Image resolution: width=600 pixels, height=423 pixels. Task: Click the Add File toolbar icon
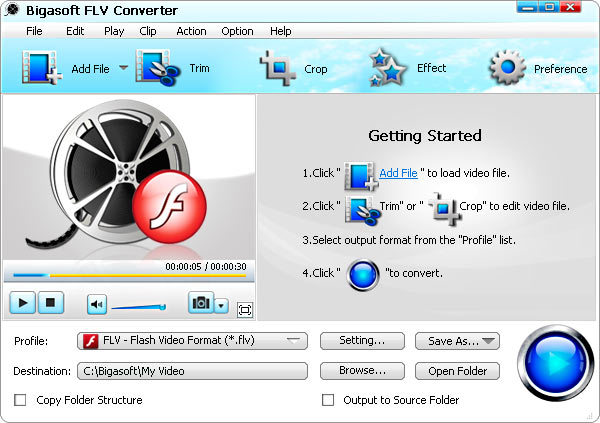point(42,68)
